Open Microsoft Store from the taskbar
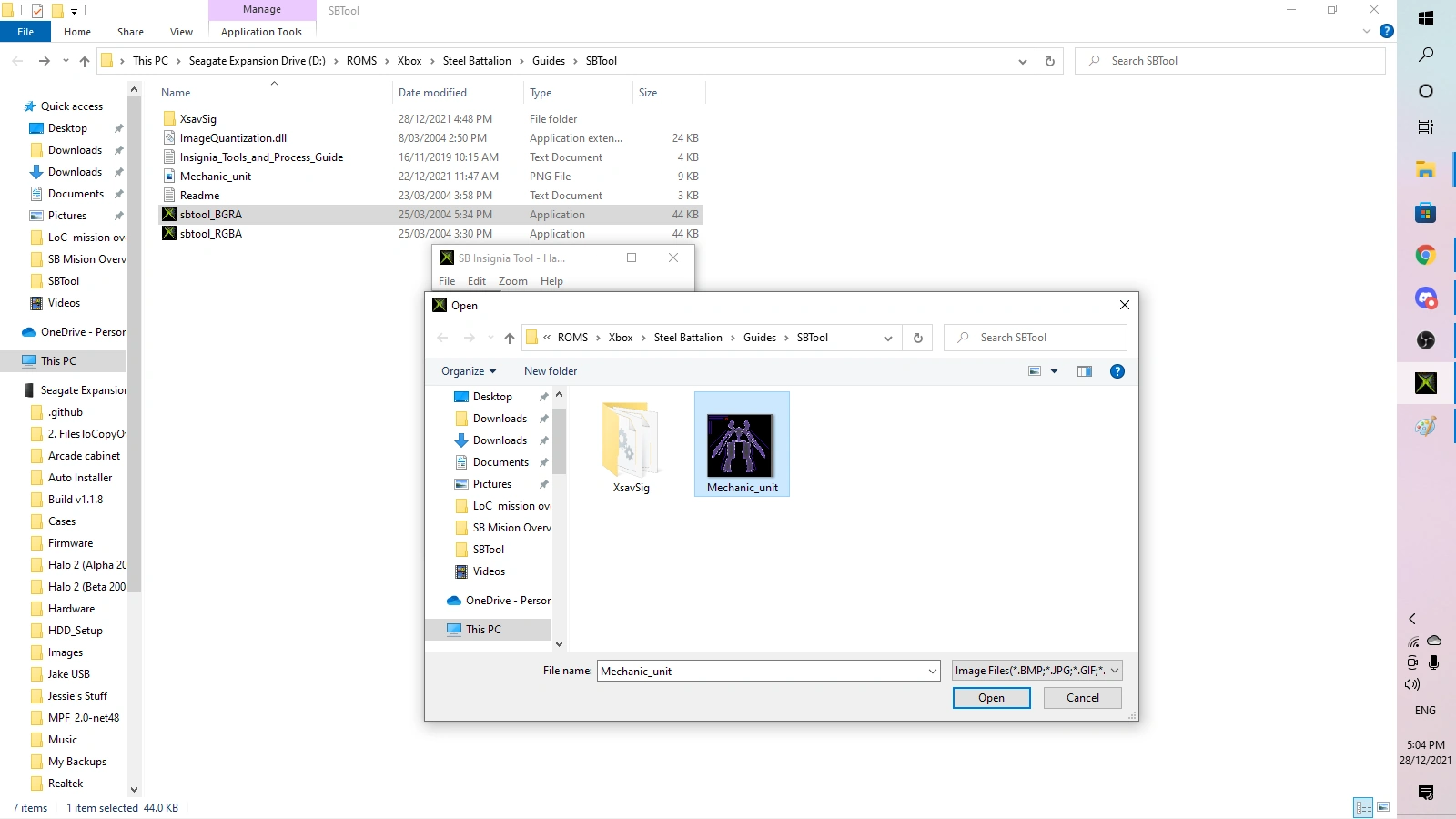This screenshot has width=1456, height=819. (x=1426, y=213)
